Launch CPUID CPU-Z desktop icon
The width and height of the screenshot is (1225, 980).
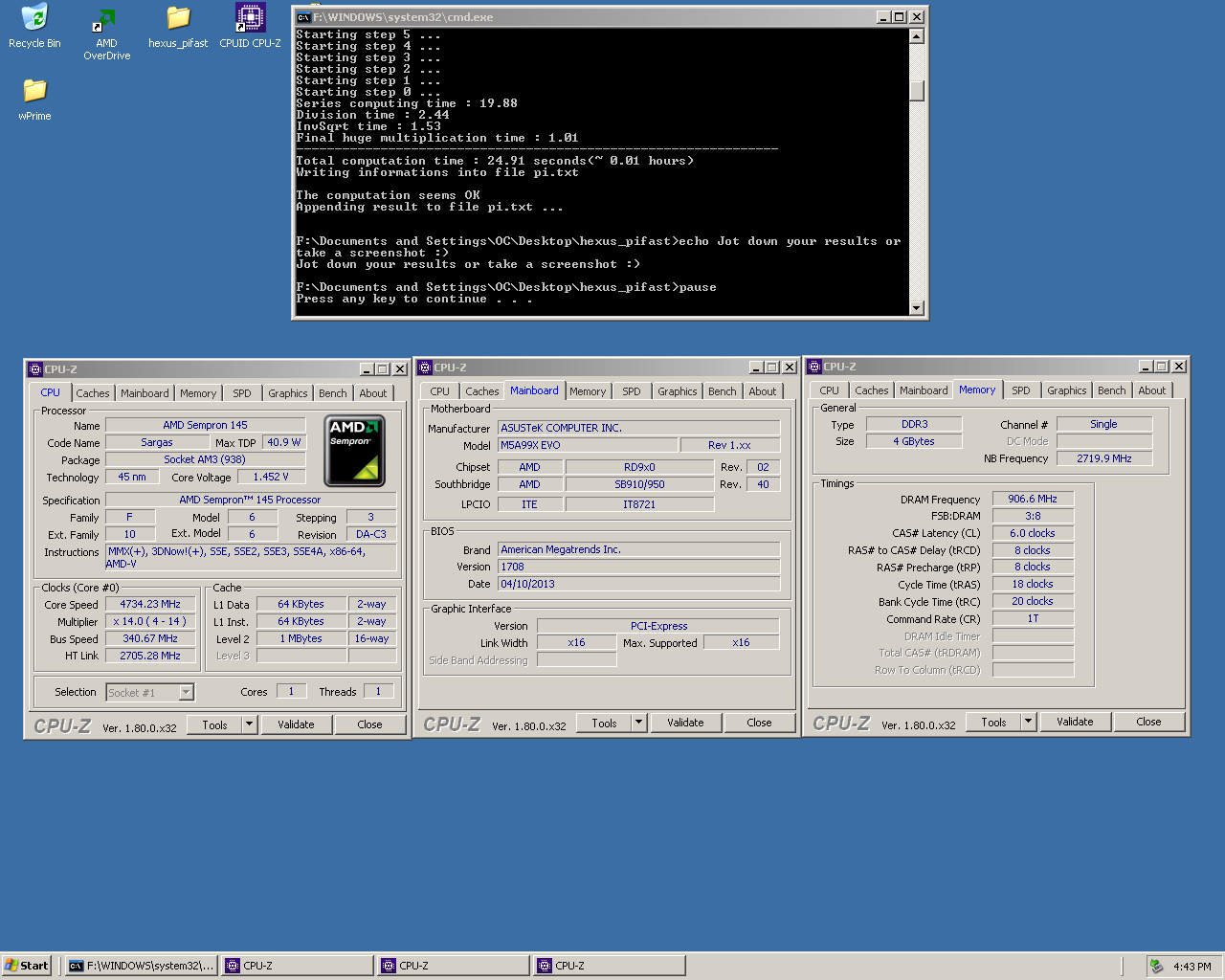250,27
